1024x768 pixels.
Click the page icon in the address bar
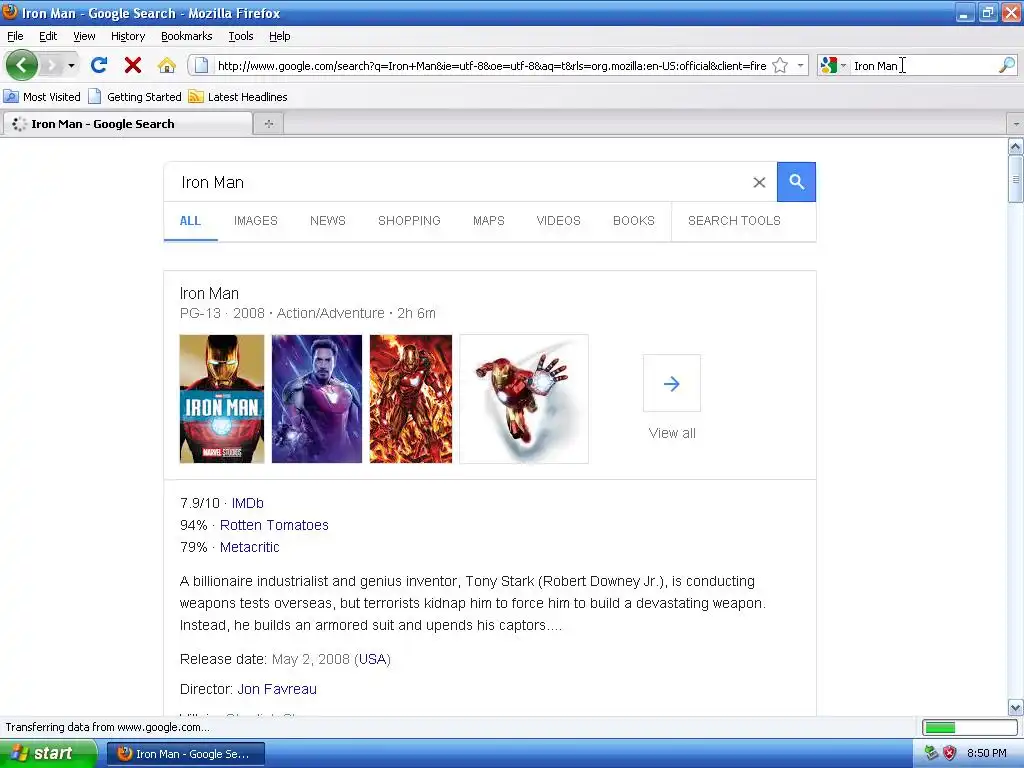(202, 65)
